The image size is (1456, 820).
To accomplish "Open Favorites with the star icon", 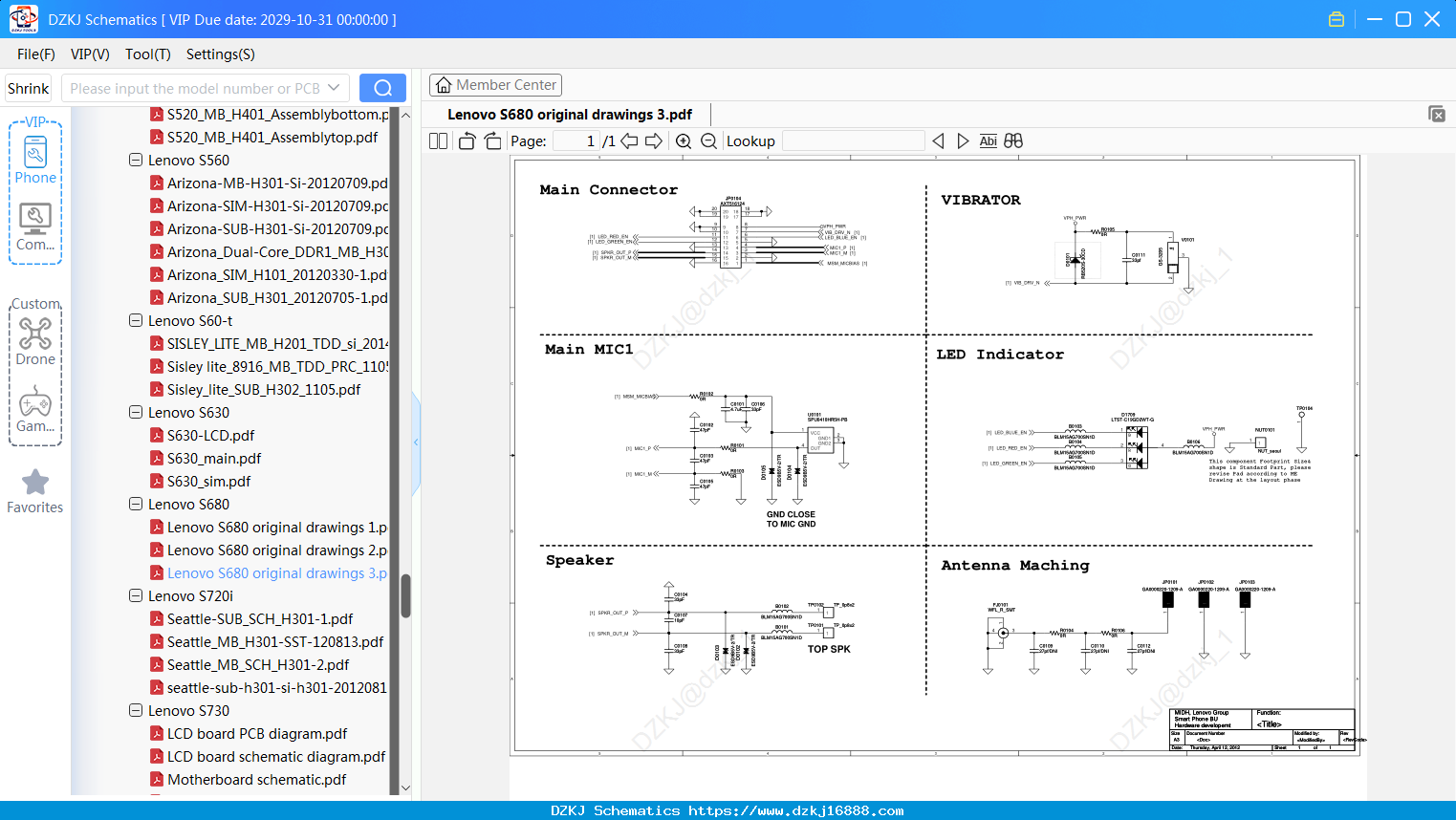I will [x=35, y=491].
